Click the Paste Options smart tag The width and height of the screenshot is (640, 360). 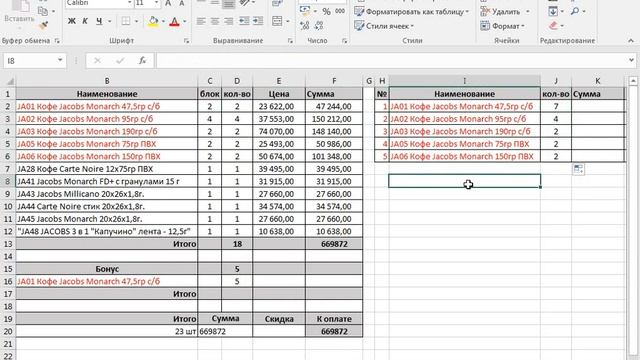(578, 169)
